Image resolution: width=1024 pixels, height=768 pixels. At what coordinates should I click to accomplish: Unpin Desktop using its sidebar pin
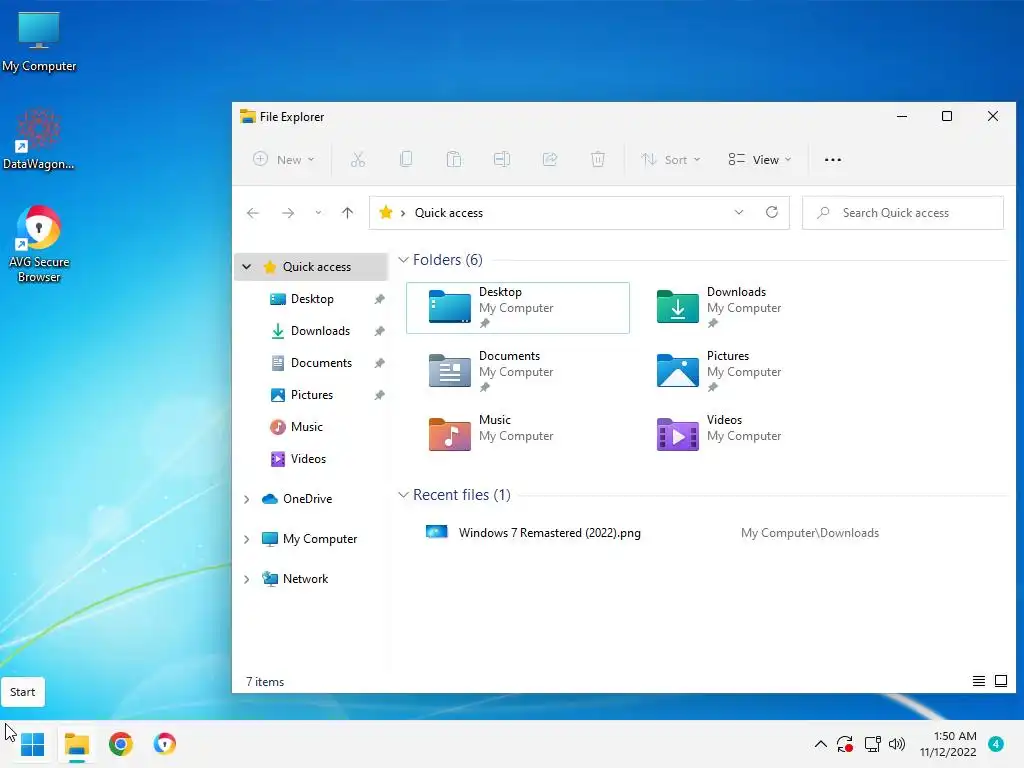pyautogui.click(x=379, y=299)
